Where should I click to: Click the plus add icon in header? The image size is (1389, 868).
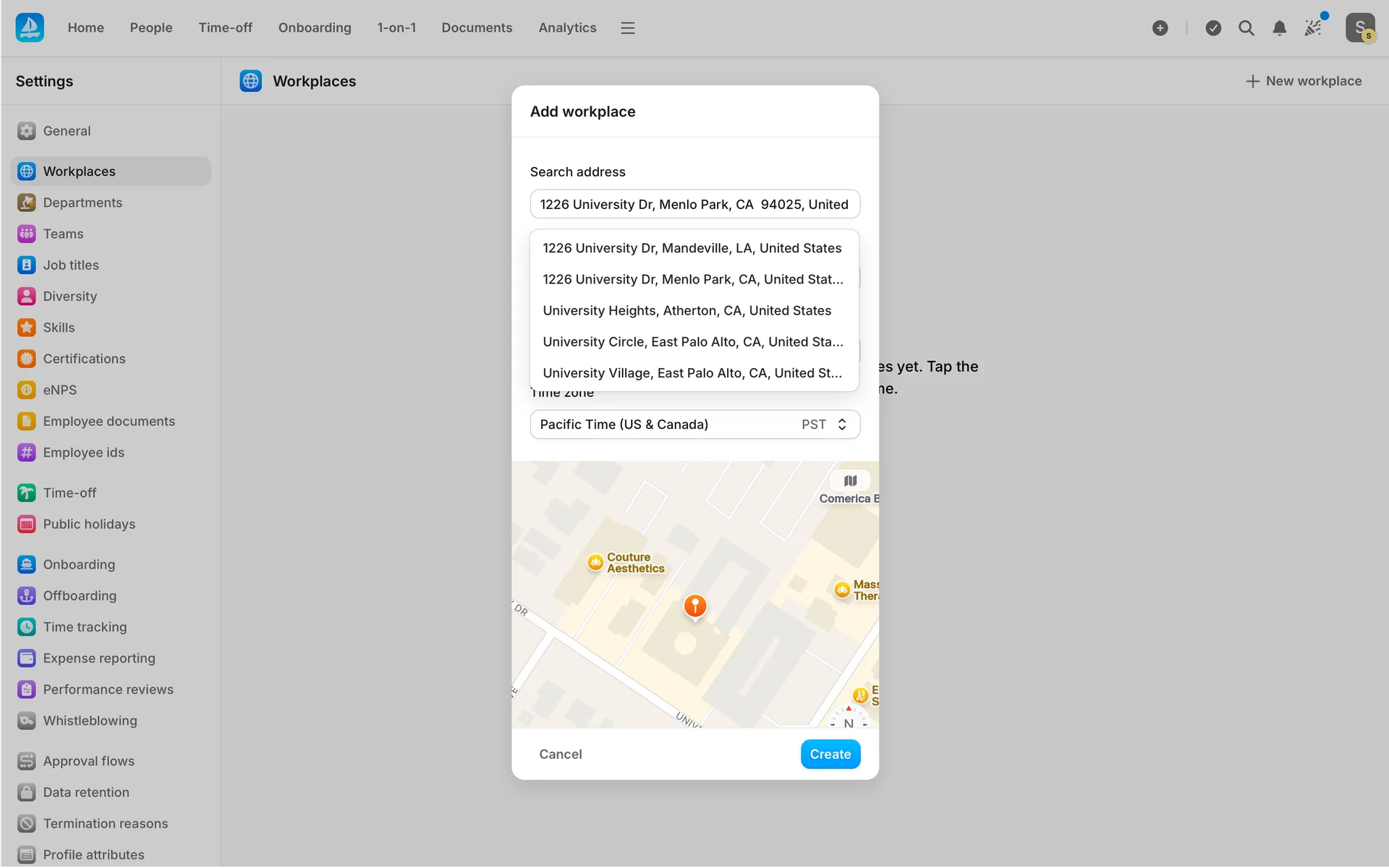1160,28
